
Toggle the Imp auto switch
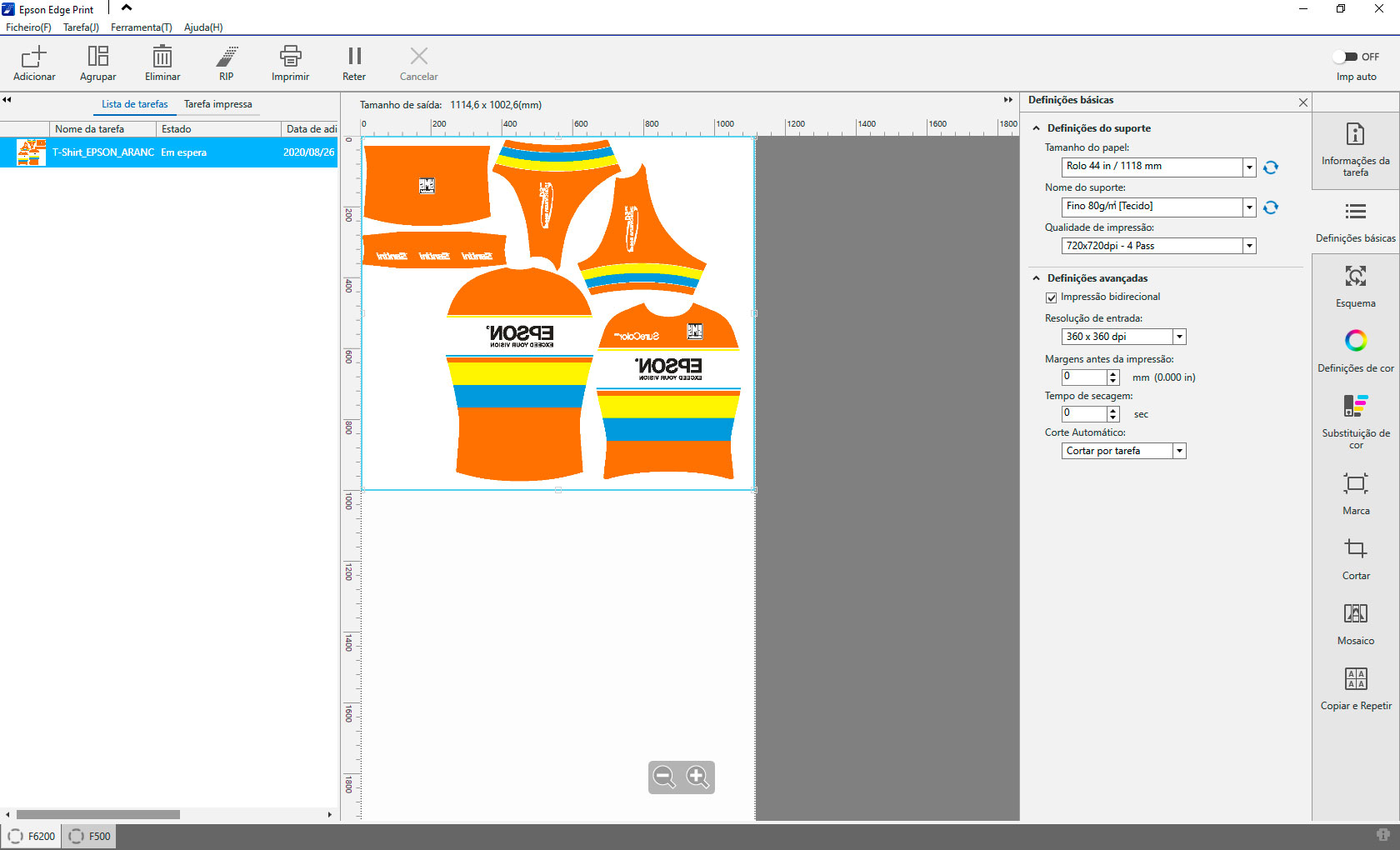click(x=1345, y=57)
